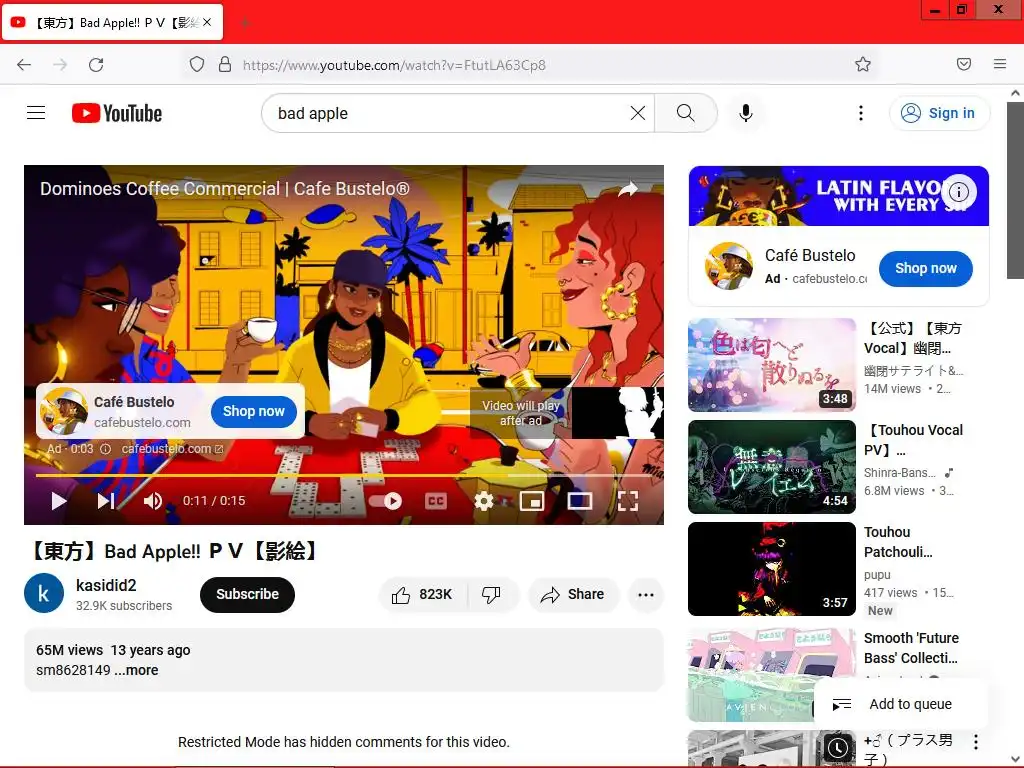Screen dimensions: 1024x768
Task: Like the video with 823K likes
Action: [x=423, y=594]
